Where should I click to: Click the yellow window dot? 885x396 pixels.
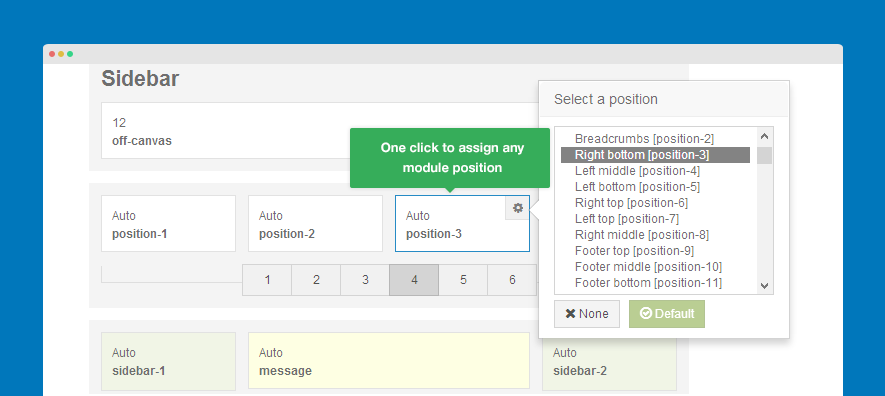61,54
